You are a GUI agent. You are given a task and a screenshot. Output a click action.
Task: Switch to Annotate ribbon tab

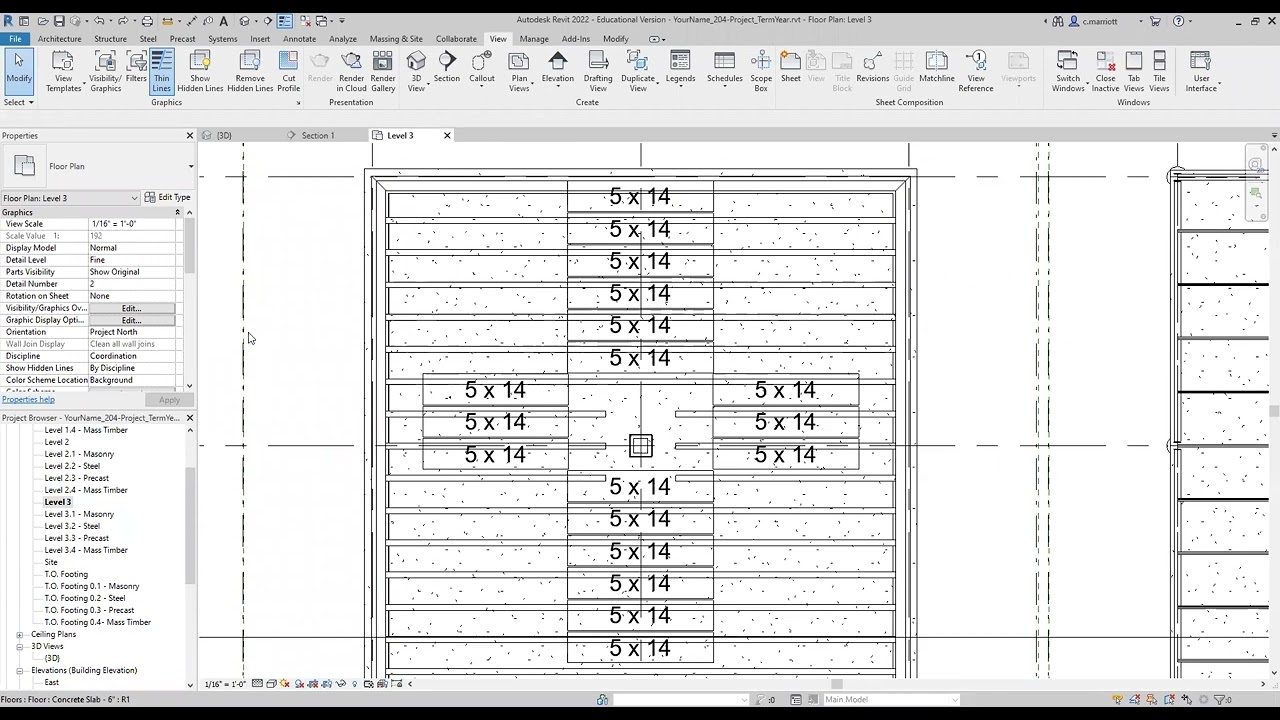coord(299,39)
